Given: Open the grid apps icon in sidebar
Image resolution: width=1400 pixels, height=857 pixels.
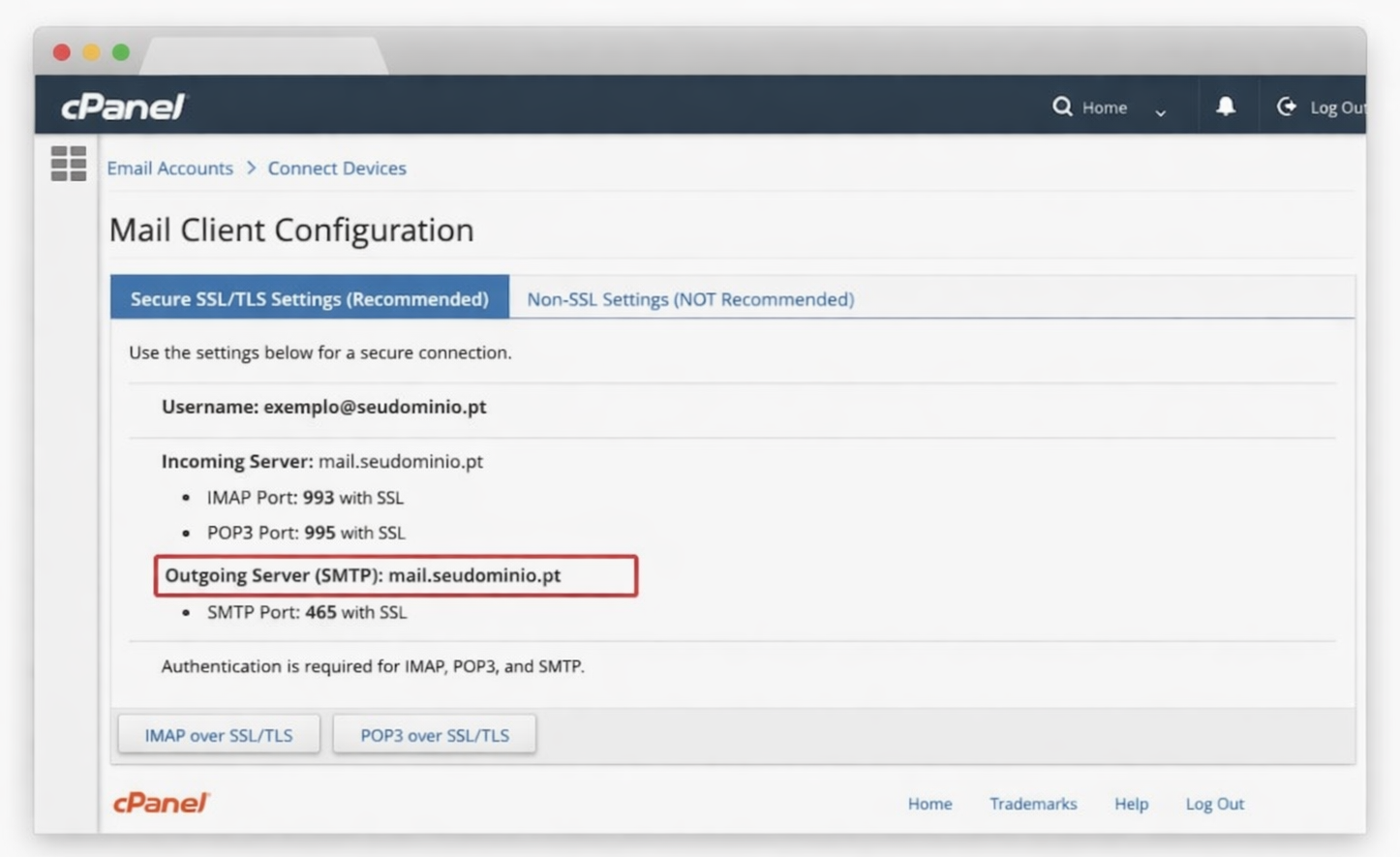Looking at the screenshot, I should click(69, 164).
